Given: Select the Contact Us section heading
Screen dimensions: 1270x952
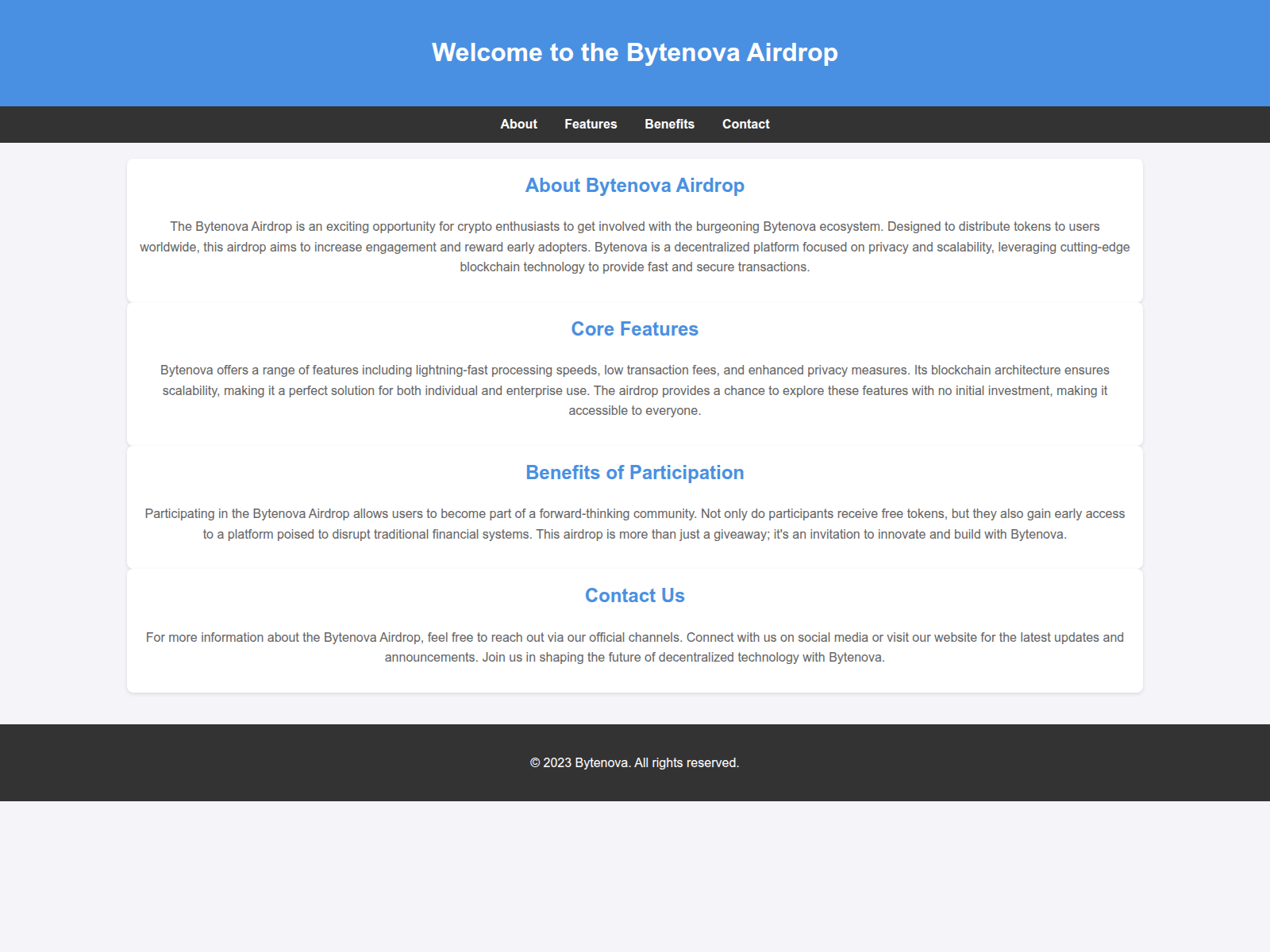Looking at the screenshot, I should [635, 595].
